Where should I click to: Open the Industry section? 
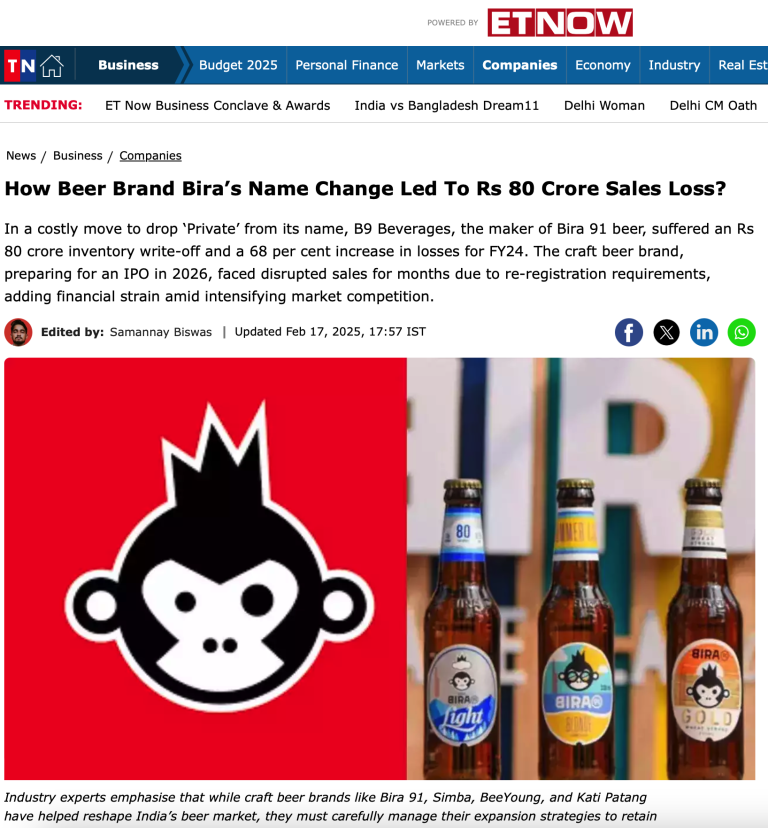click(x=675, y=65)
